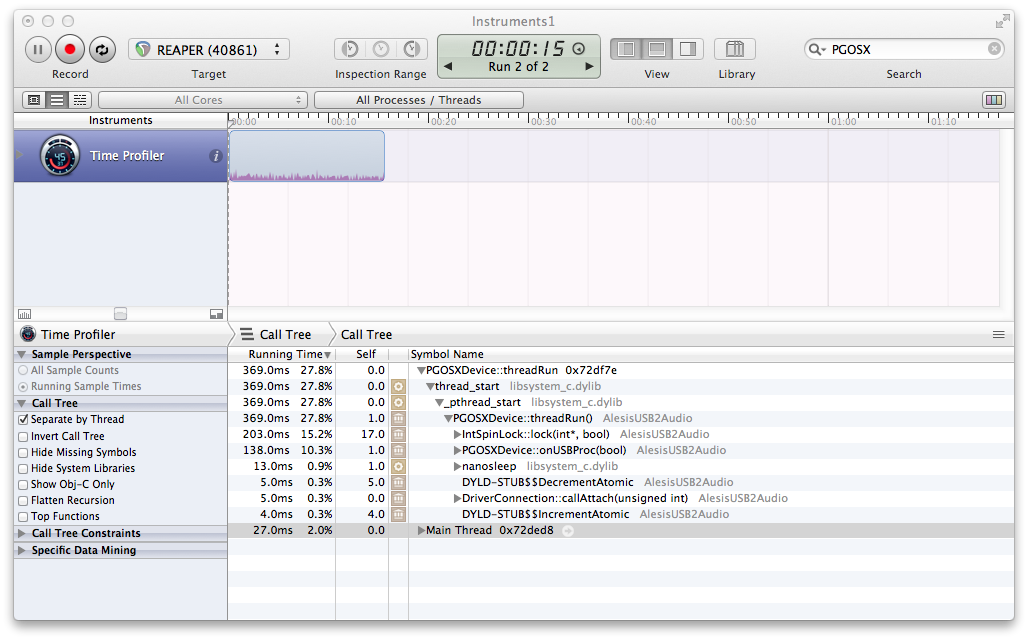Open the Library panel
This screenshot has height=640, width=1028.
point(735,49)
